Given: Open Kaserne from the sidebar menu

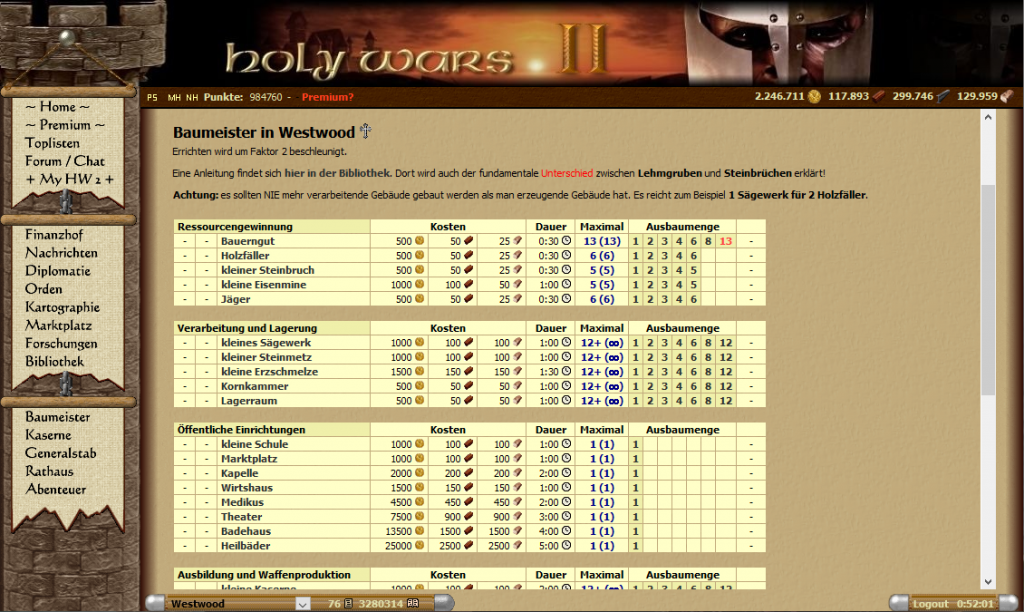Looking at the screenshot, I should pos(48,435).
